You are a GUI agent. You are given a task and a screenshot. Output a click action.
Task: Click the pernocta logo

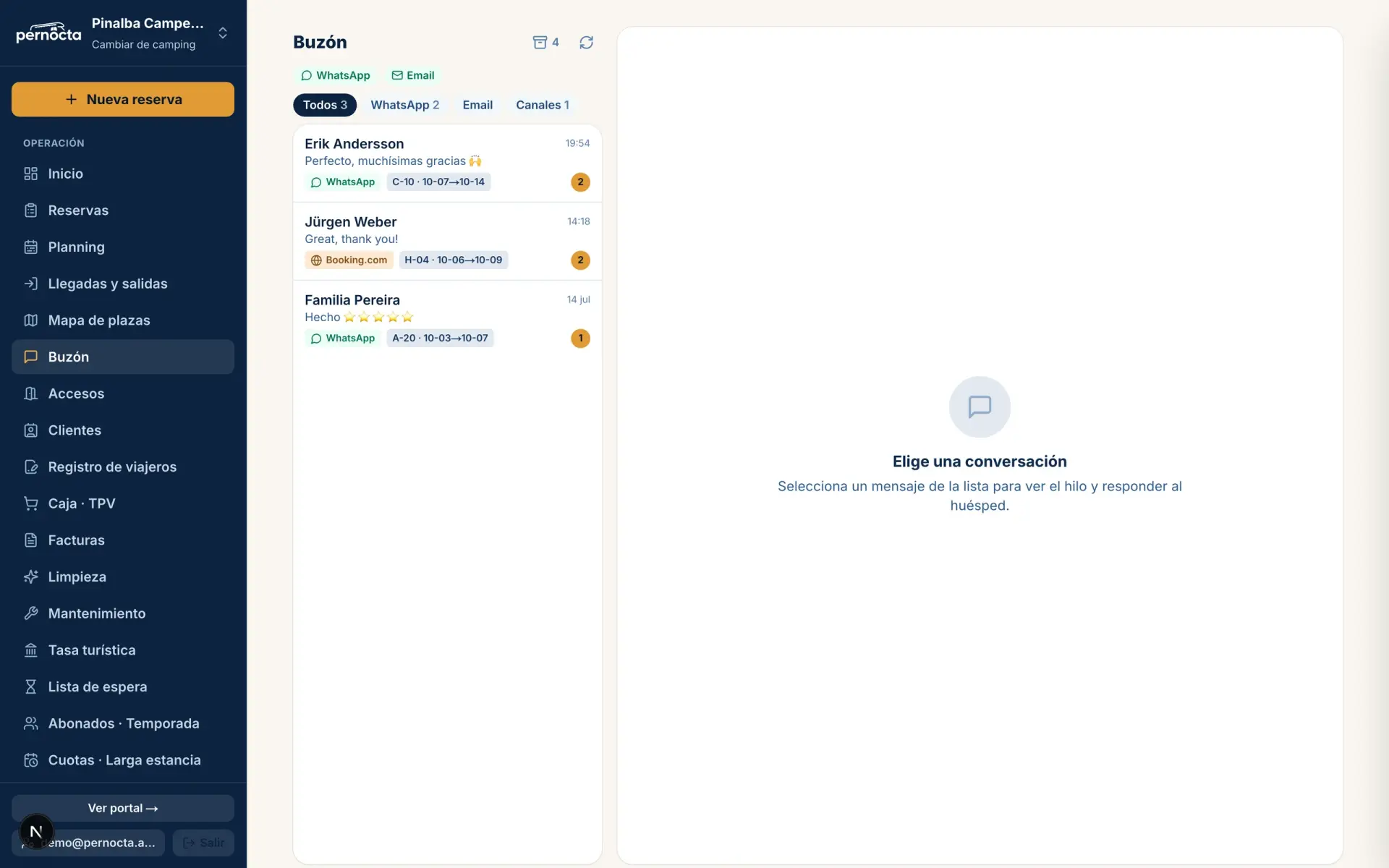pos(48,33)
